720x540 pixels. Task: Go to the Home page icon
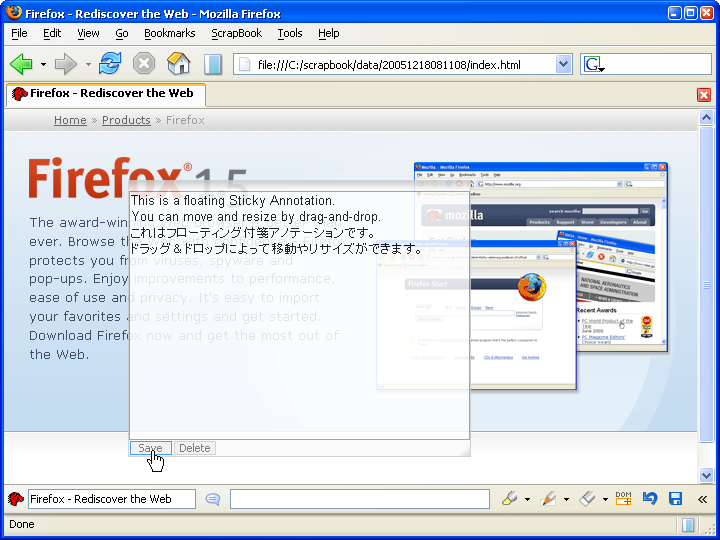click(x=179, y=63)
